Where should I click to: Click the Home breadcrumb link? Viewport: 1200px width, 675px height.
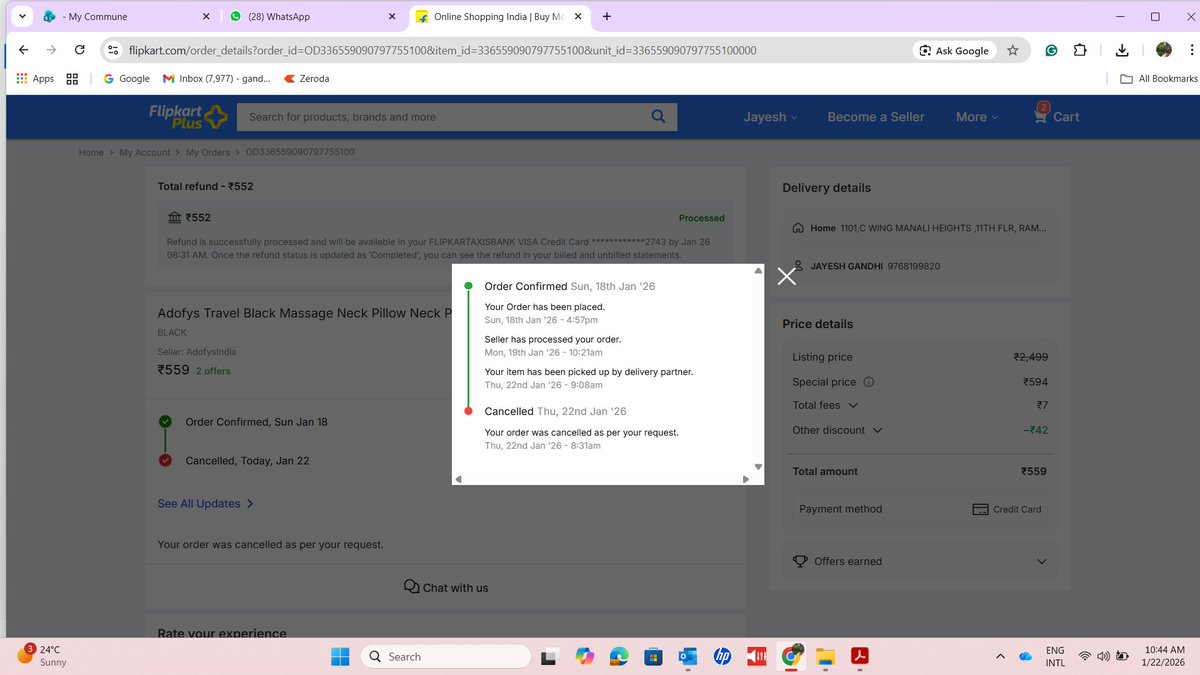pos(91,152)
